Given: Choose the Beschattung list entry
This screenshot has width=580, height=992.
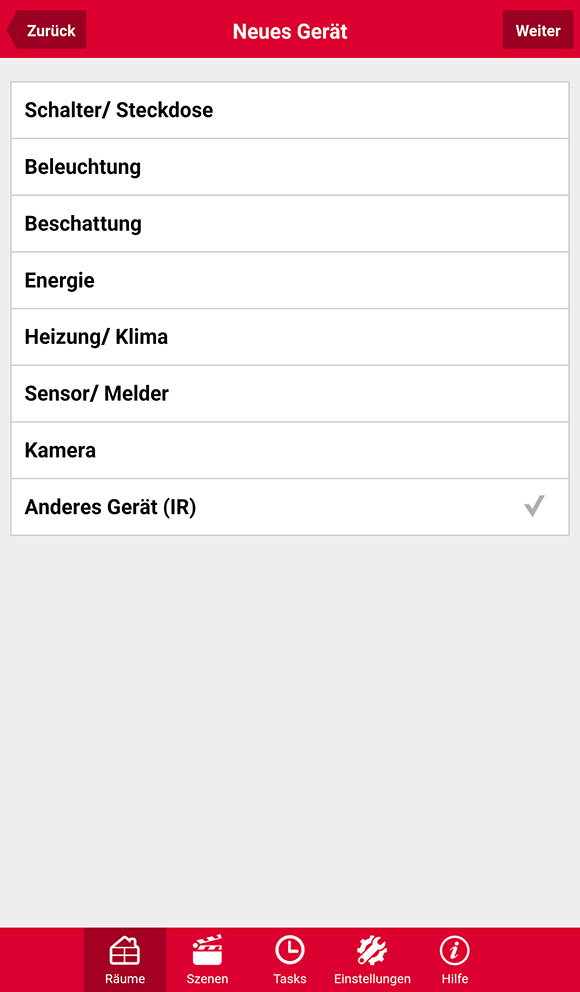Looking at the screenshot, I should click(290, 224).
